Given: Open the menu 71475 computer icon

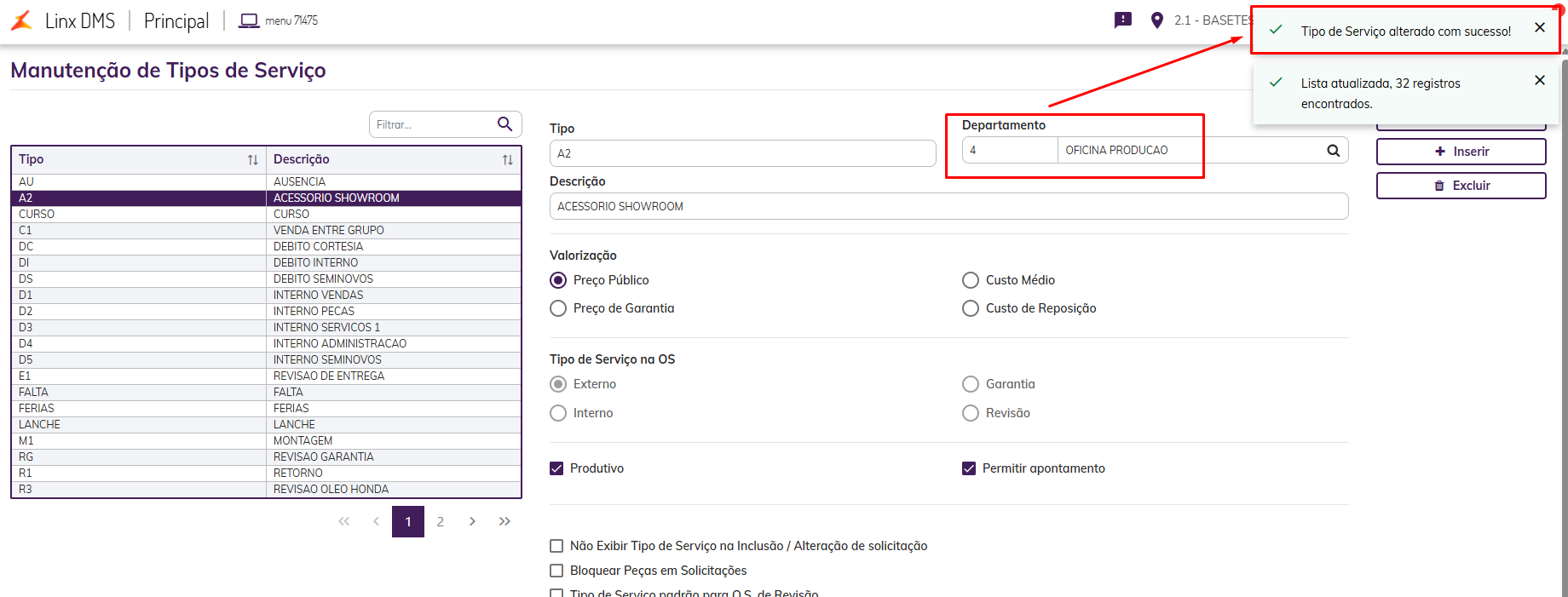Looking at the screenshot, I should (249, 20).
